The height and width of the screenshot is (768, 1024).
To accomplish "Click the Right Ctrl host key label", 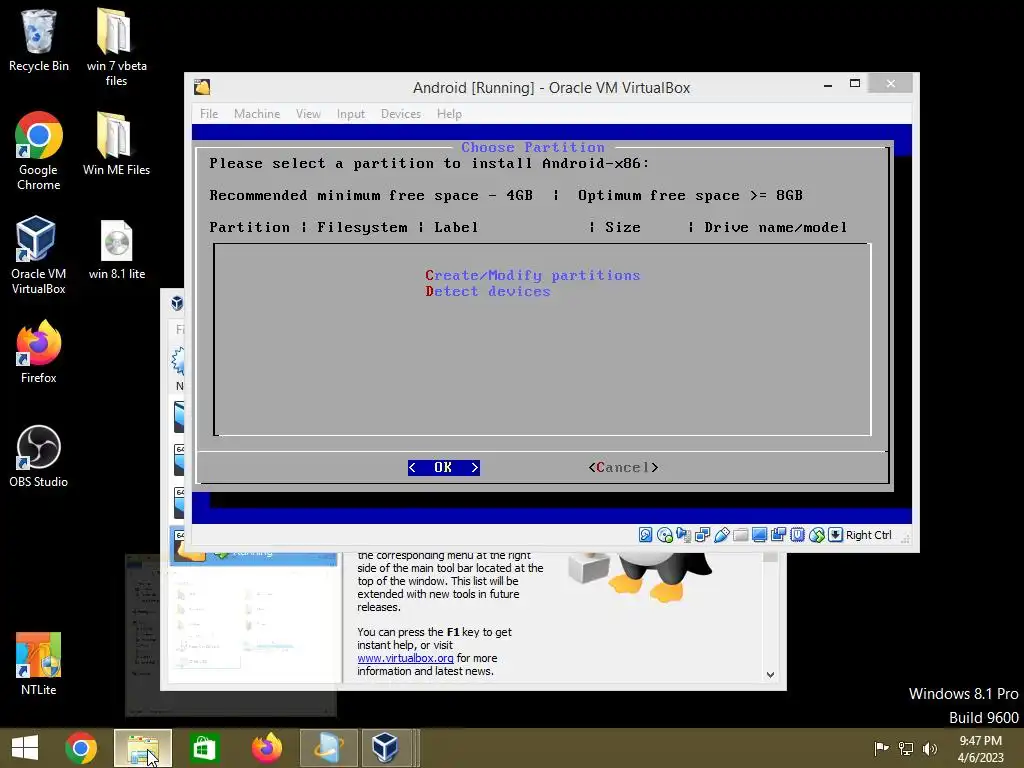I will click(869, 535).
